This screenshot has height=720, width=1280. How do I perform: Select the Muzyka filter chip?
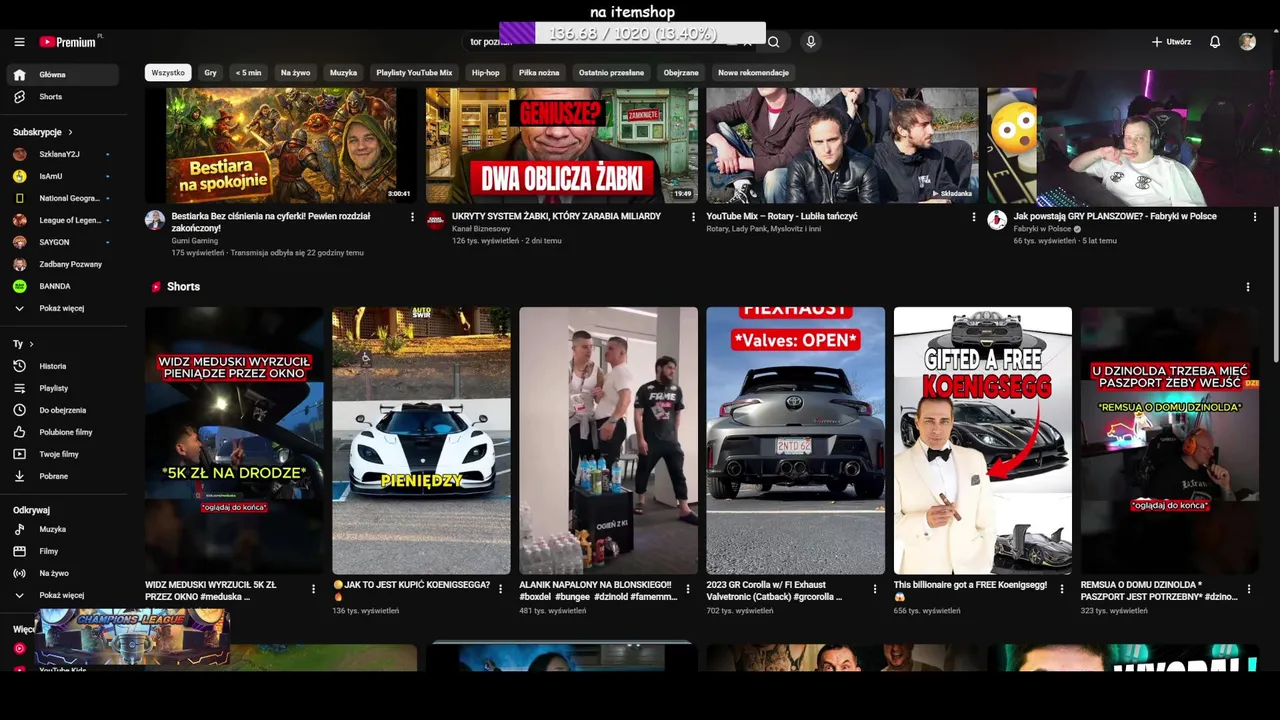343,73
